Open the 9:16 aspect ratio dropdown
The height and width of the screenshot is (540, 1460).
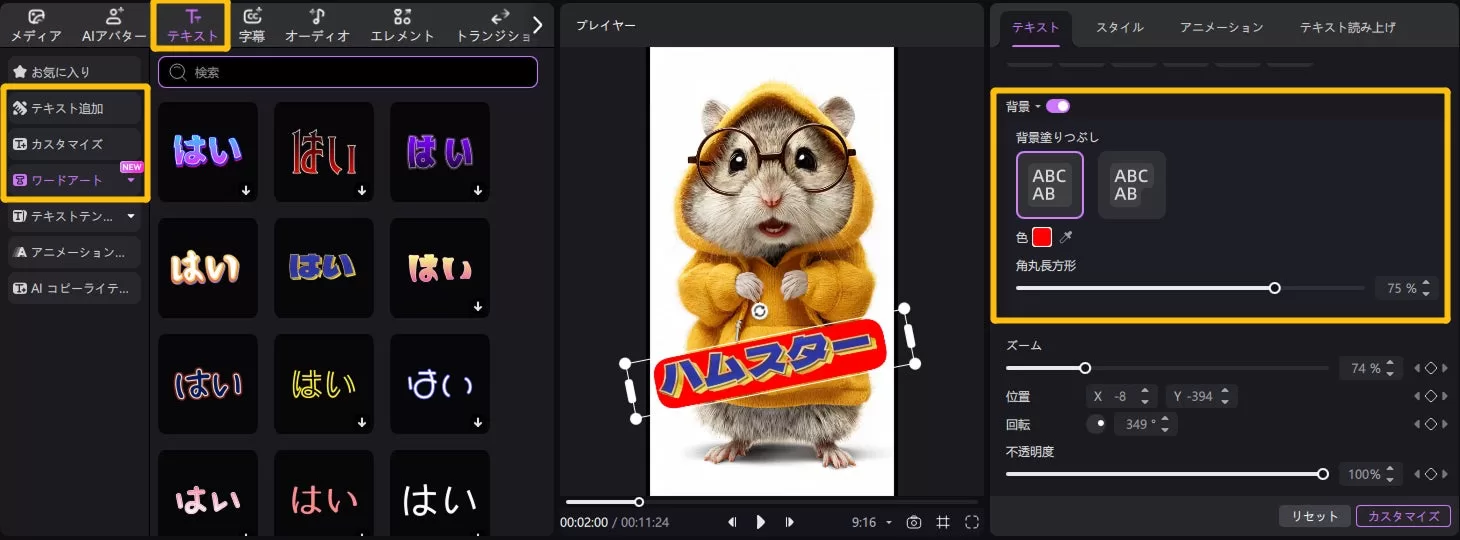pos(869,522)
